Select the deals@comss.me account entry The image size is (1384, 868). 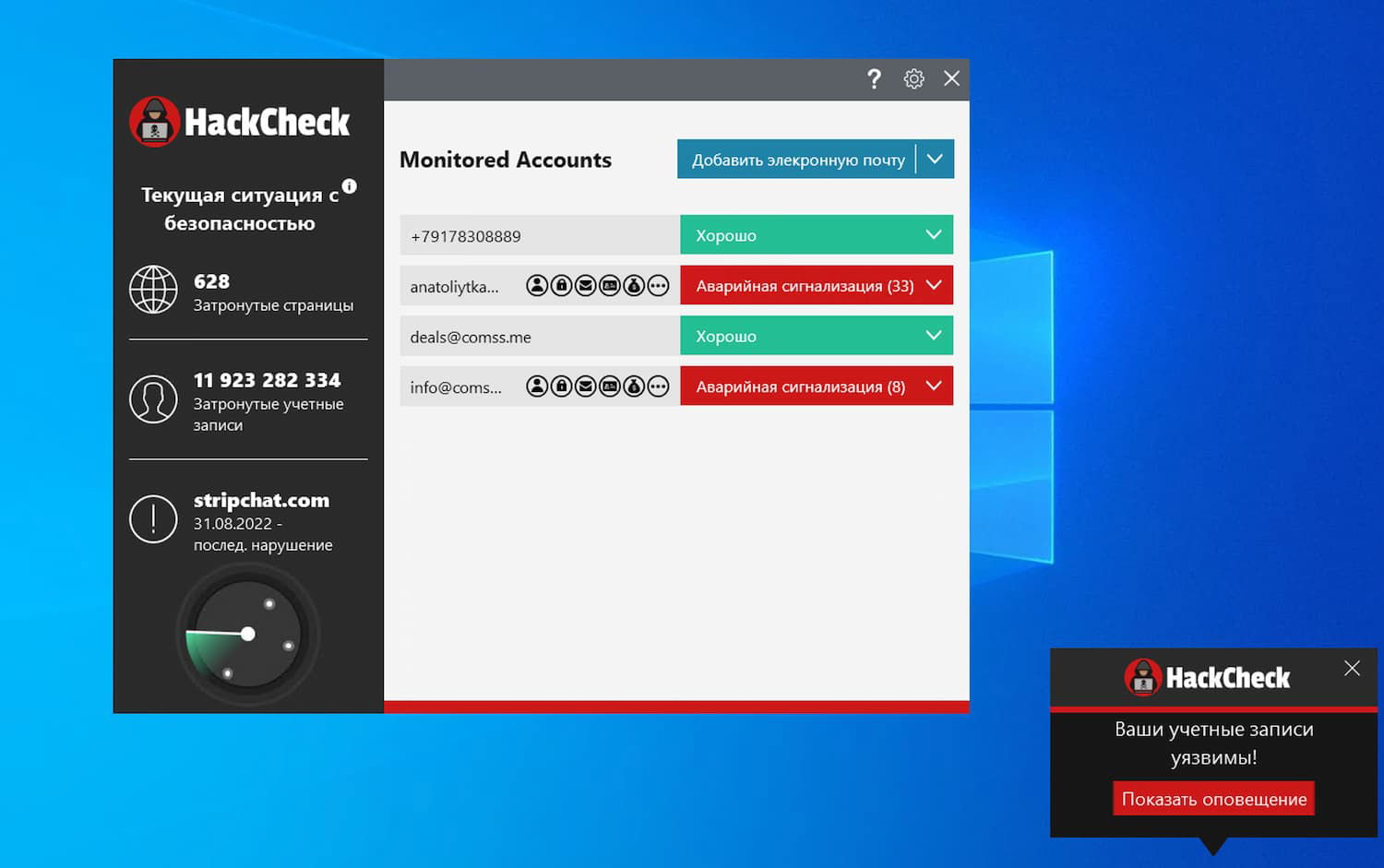tap(540, 337)
